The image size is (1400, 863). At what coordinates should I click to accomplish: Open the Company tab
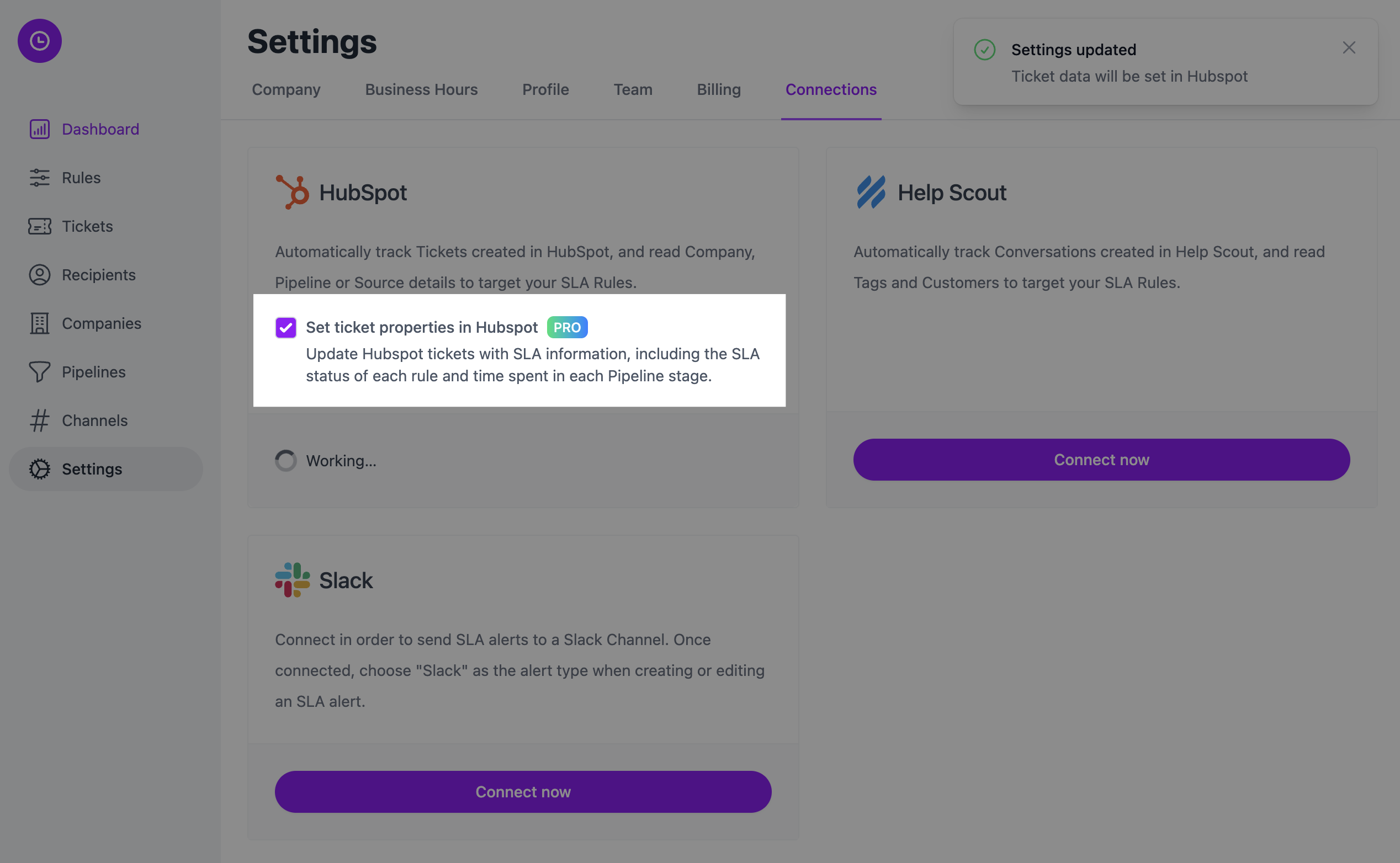click(x=286, y=89)
